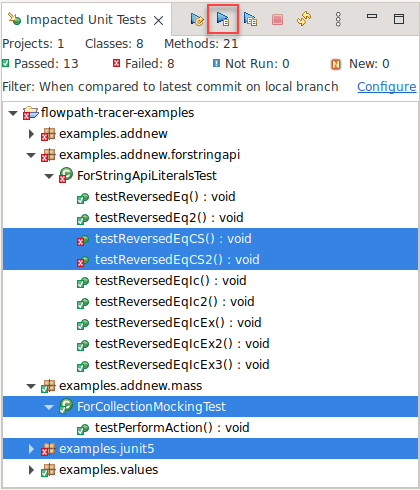Collapse the flowpath-tracer-examples project node
The image size is (420, 490).
[x=13, y=113]
